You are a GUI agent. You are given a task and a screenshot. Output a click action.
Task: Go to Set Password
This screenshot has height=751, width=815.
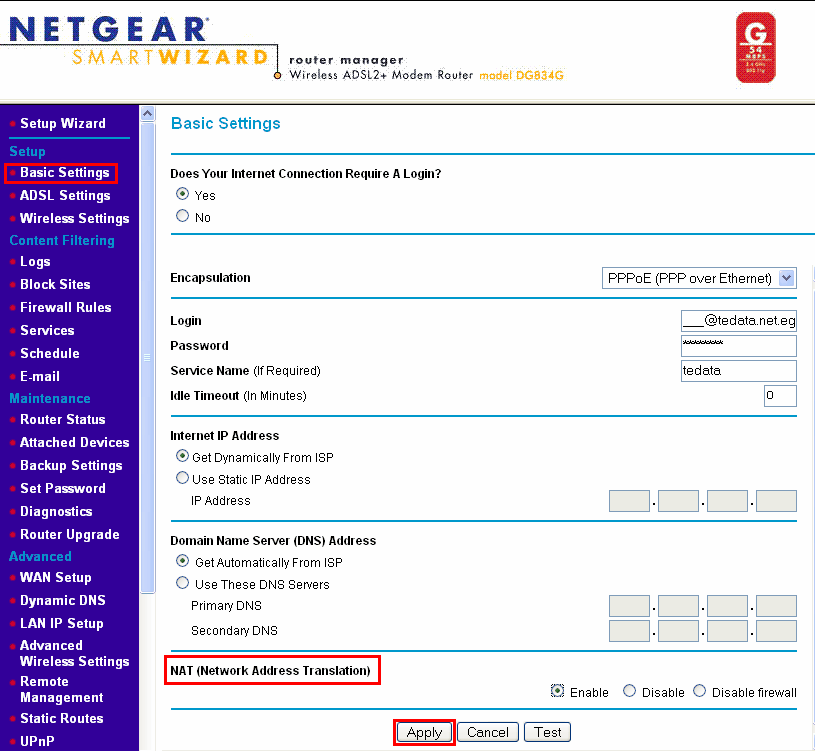[x=62, y=489]
